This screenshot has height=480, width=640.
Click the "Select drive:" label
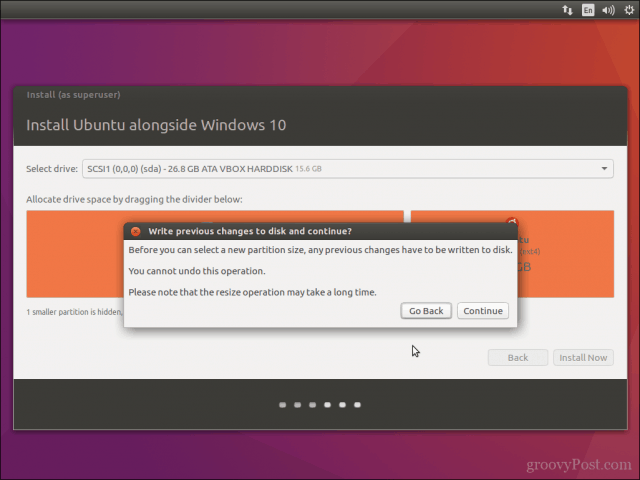pos(52,169)
